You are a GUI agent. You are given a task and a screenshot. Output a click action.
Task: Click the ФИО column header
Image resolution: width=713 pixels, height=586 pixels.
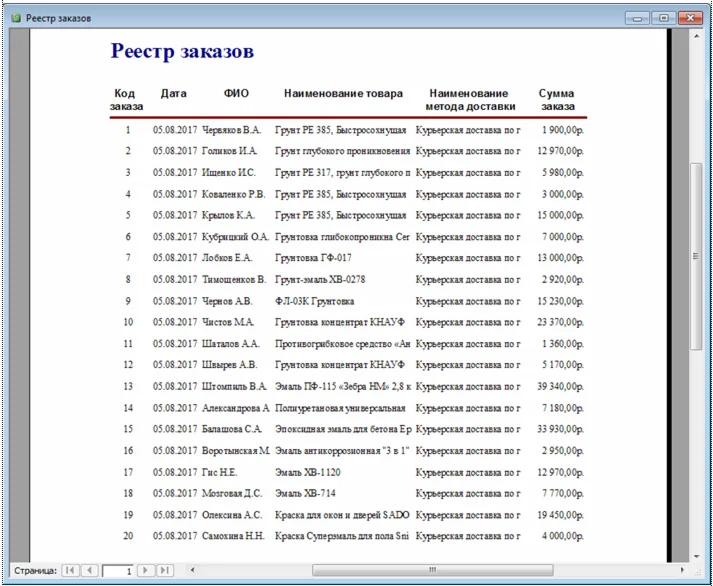236,93
